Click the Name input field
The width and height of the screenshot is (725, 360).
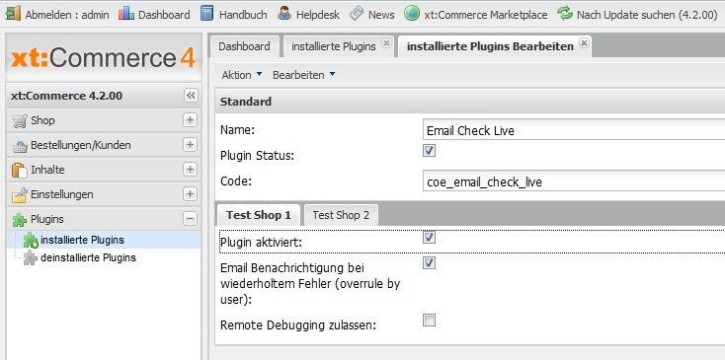click(x=574, y=131)
